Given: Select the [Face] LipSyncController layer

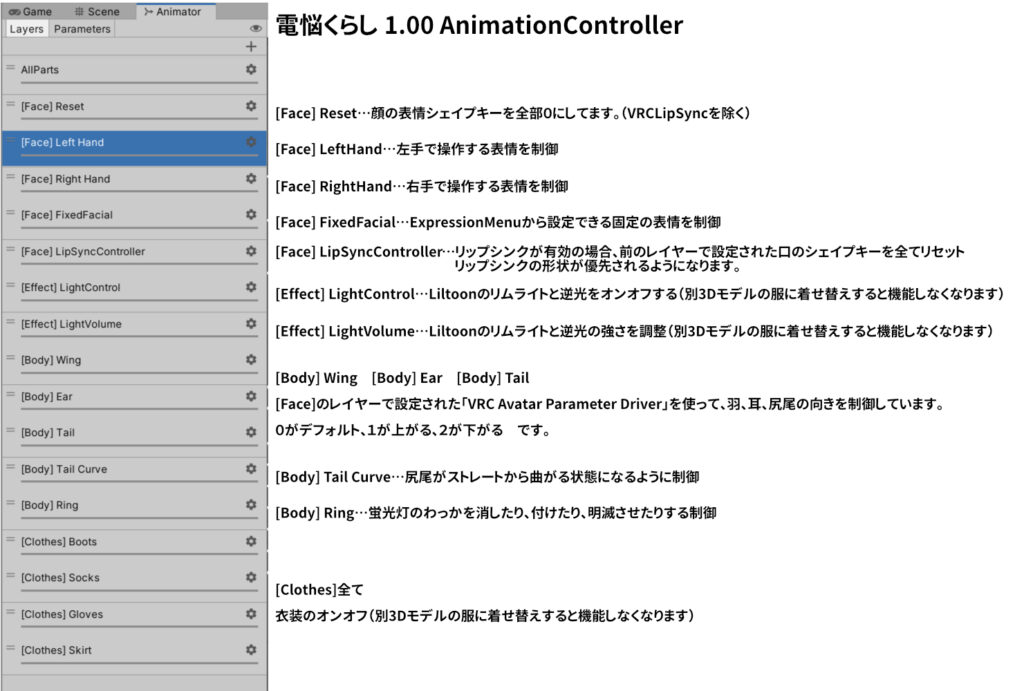Looking at the screenshot, I should 134,255.
